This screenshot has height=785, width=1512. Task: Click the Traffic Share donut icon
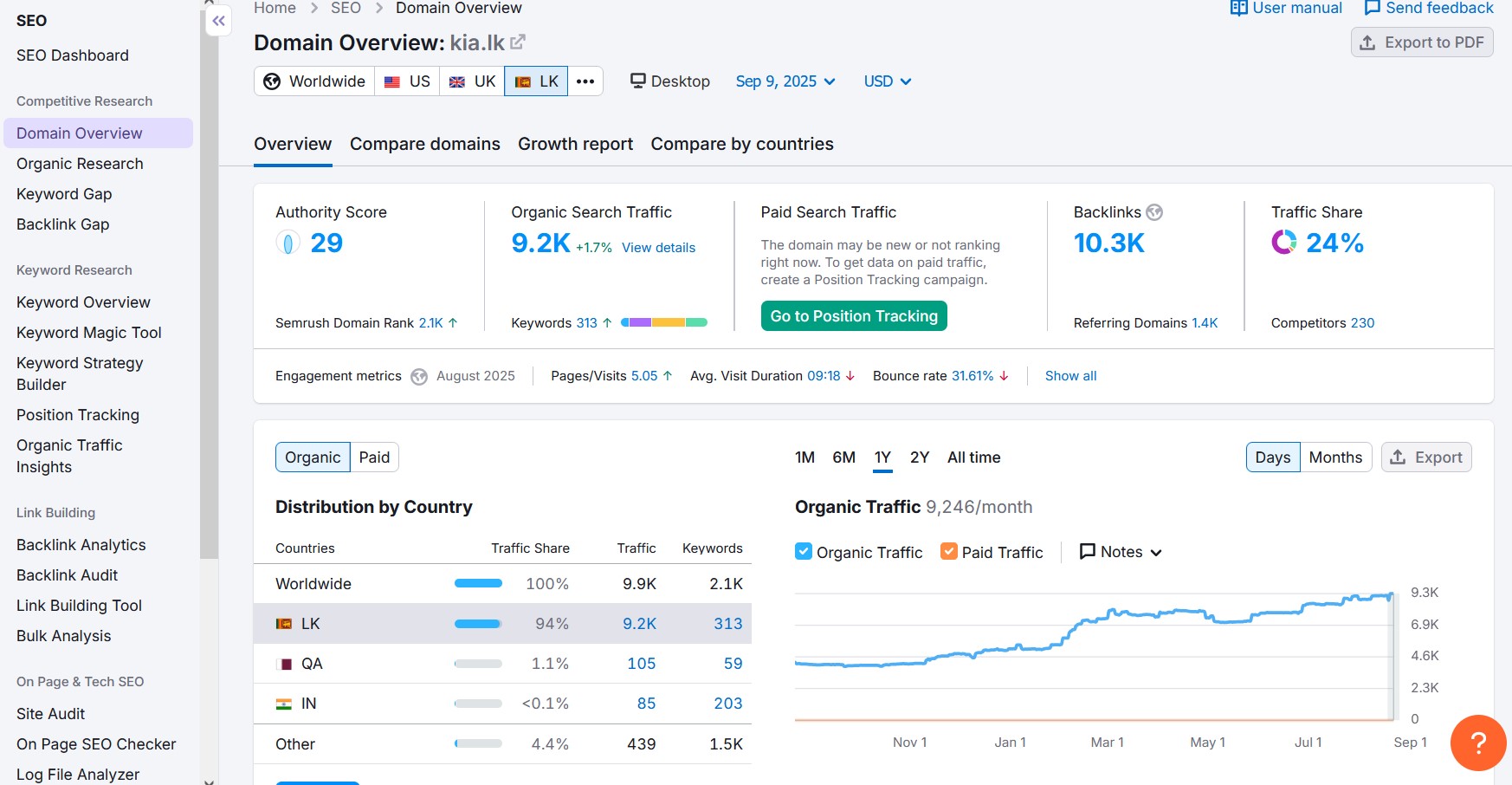(1284, 243)
